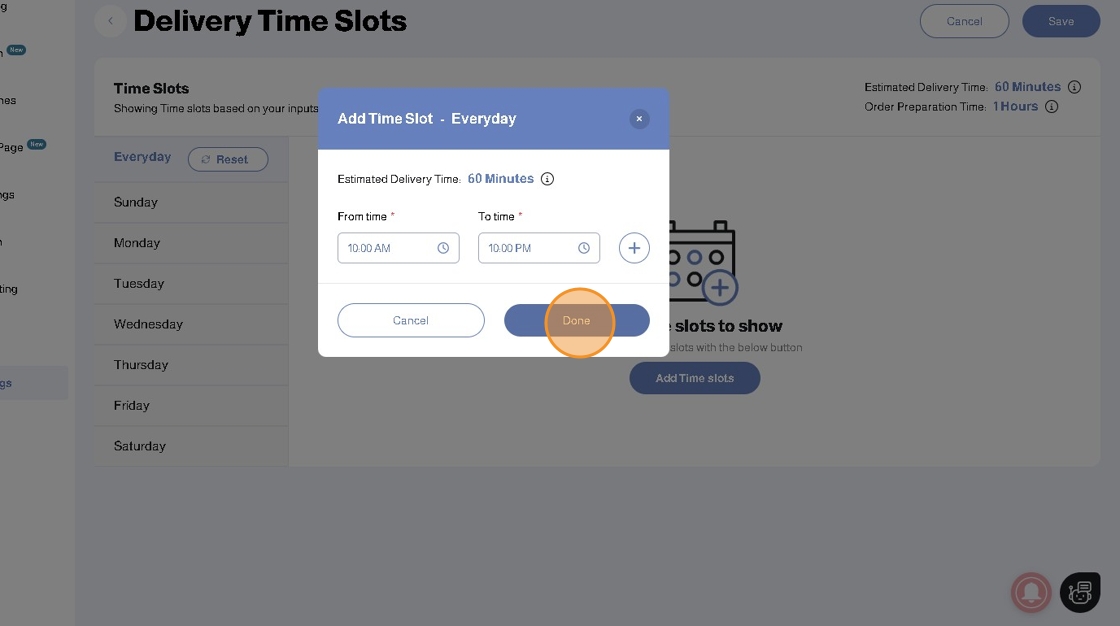
Task: Click the To time input field
Action: click(528, 248)
